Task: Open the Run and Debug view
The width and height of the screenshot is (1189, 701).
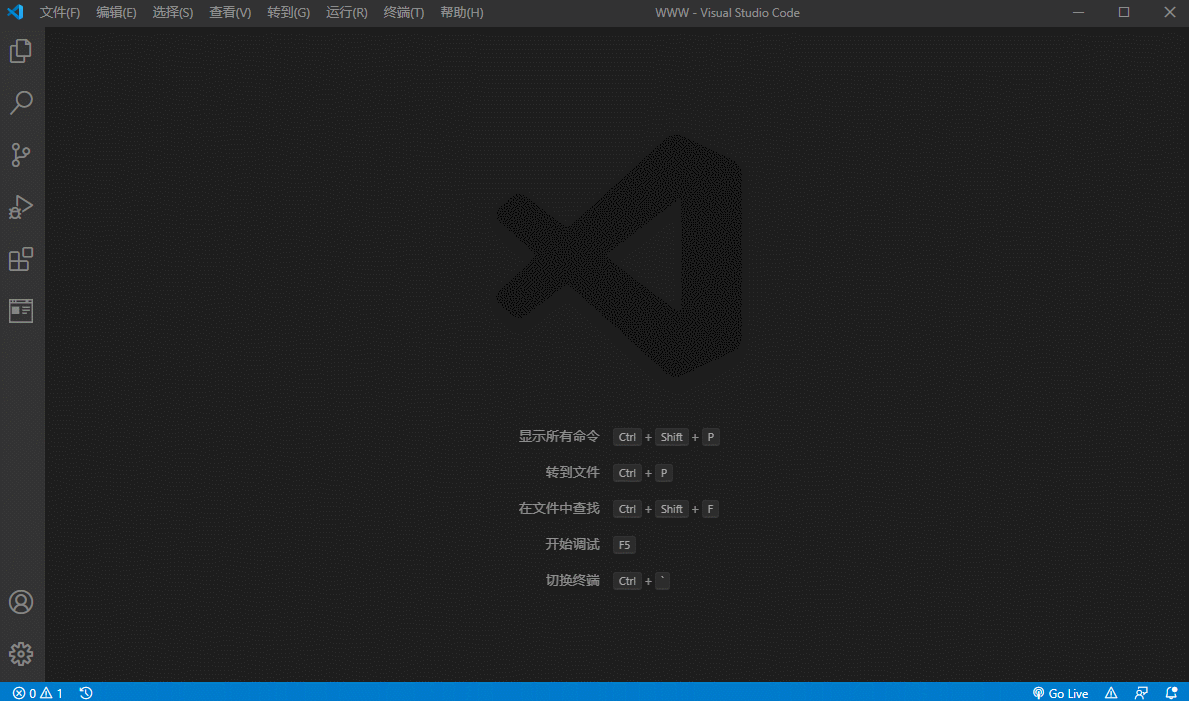Action: click(x=21, y=206)
